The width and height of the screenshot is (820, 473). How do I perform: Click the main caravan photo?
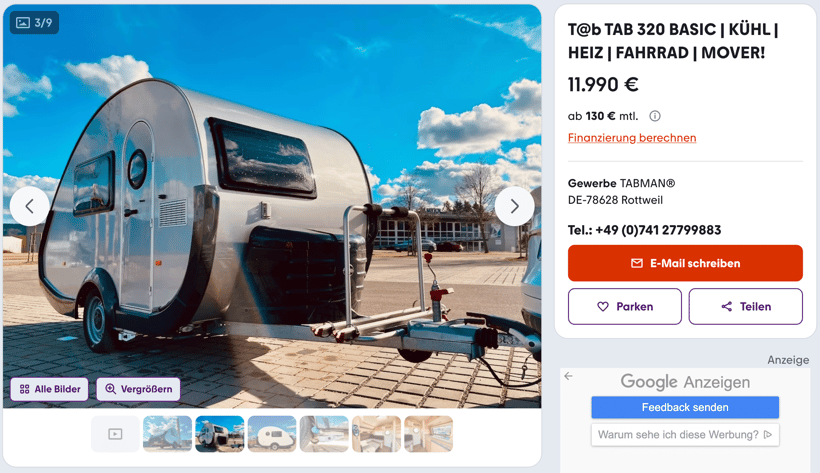tap(272, 206)
